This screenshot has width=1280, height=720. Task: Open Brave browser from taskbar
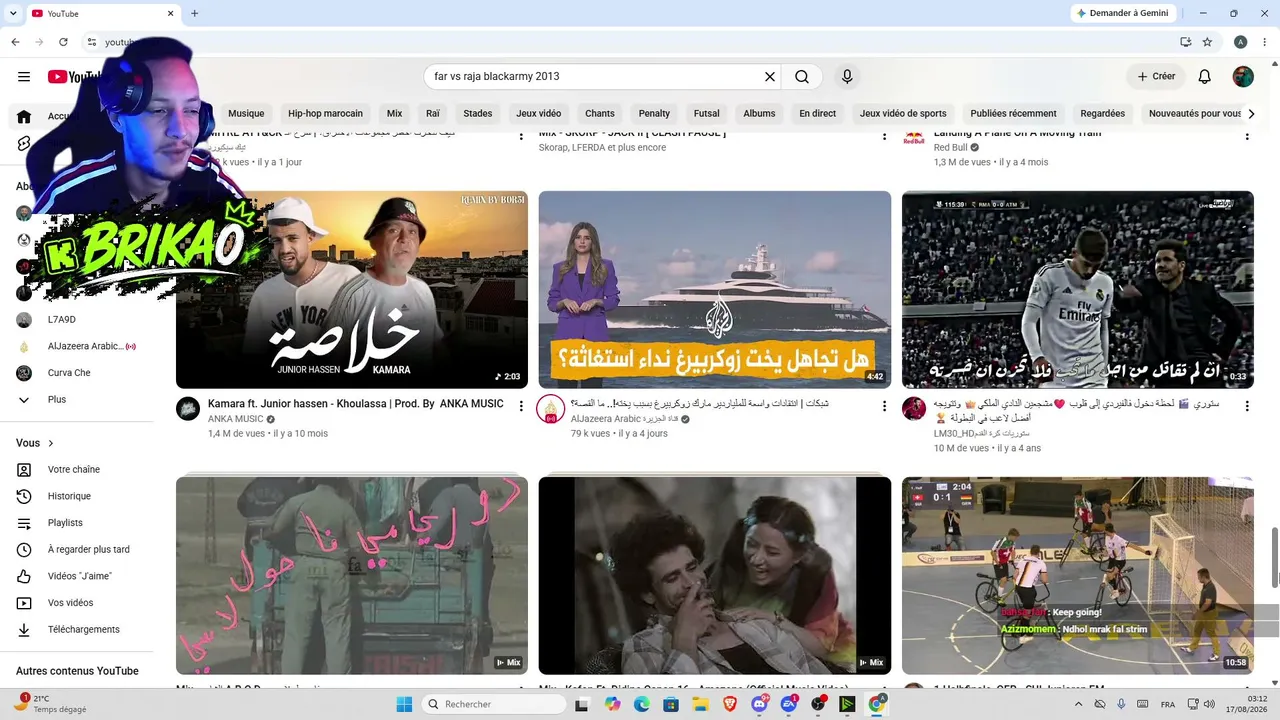tap(730, 704)
